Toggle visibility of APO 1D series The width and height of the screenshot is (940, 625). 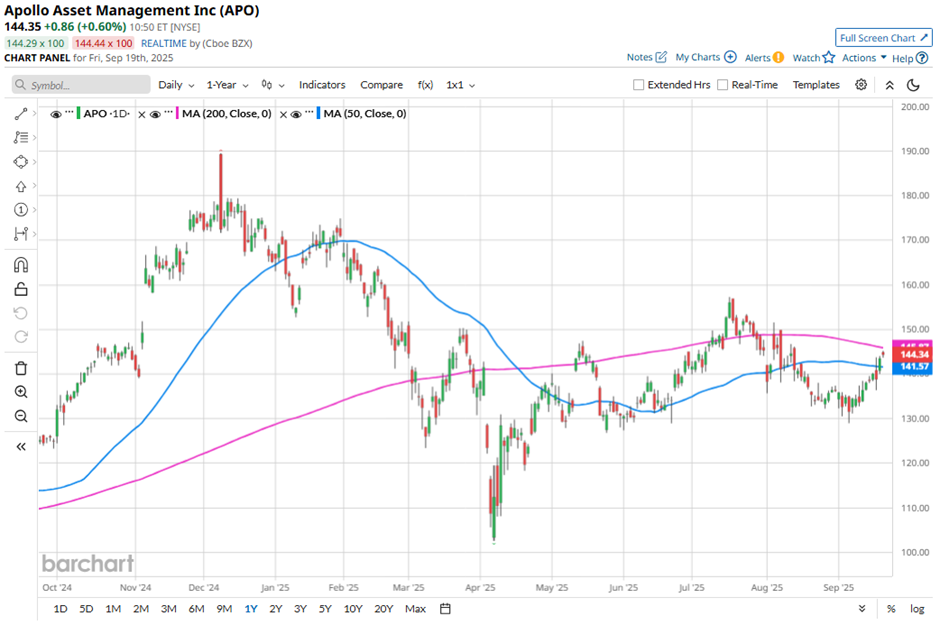tap(56, 114)
